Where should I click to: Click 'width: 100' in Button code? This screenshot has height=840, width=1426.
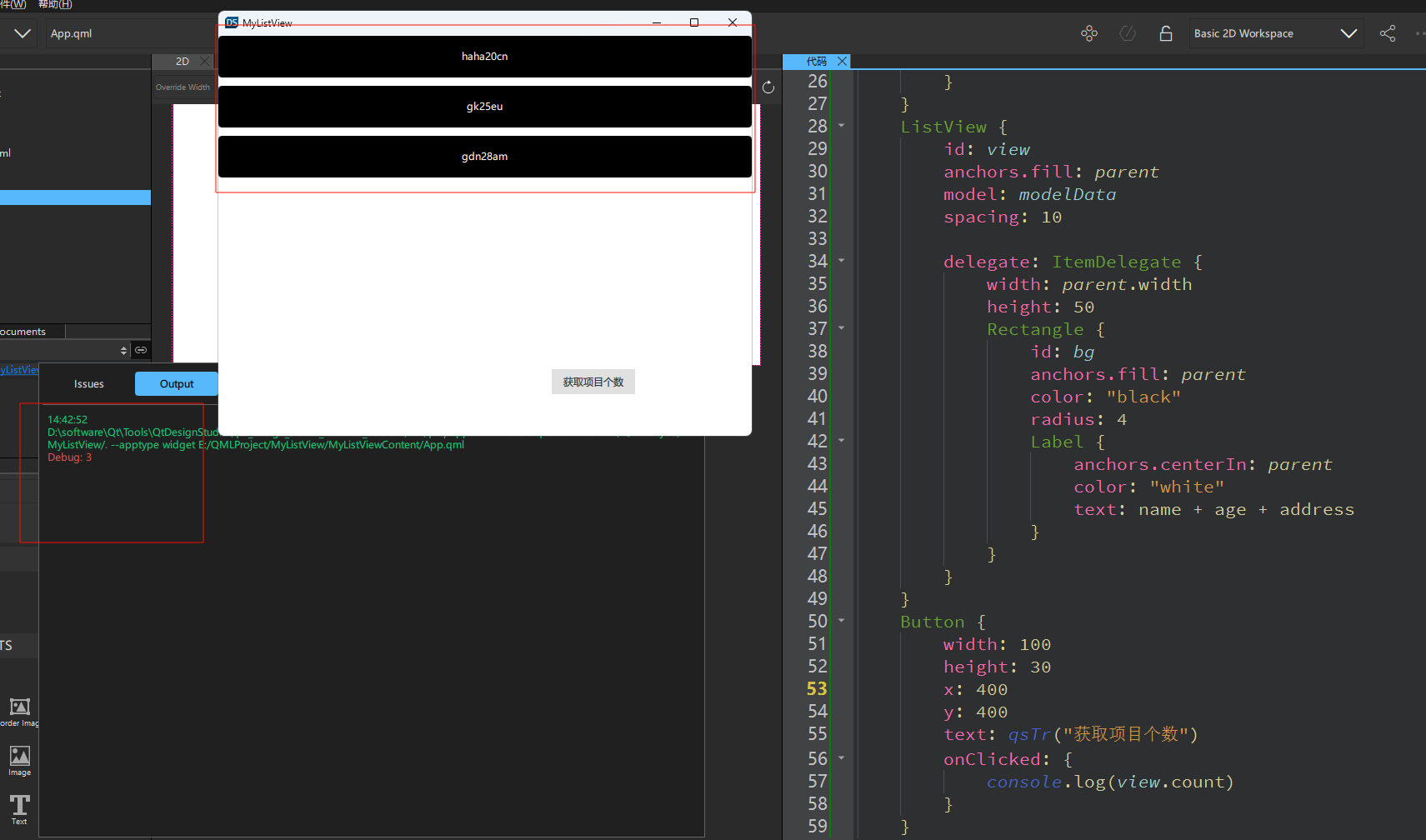(x=998, y=644)
